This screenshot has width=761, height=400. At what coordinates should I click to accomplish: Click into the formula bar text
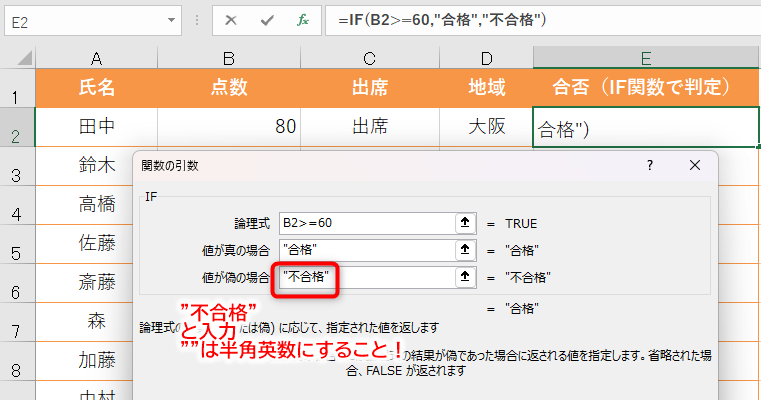[x=540, y=20]
